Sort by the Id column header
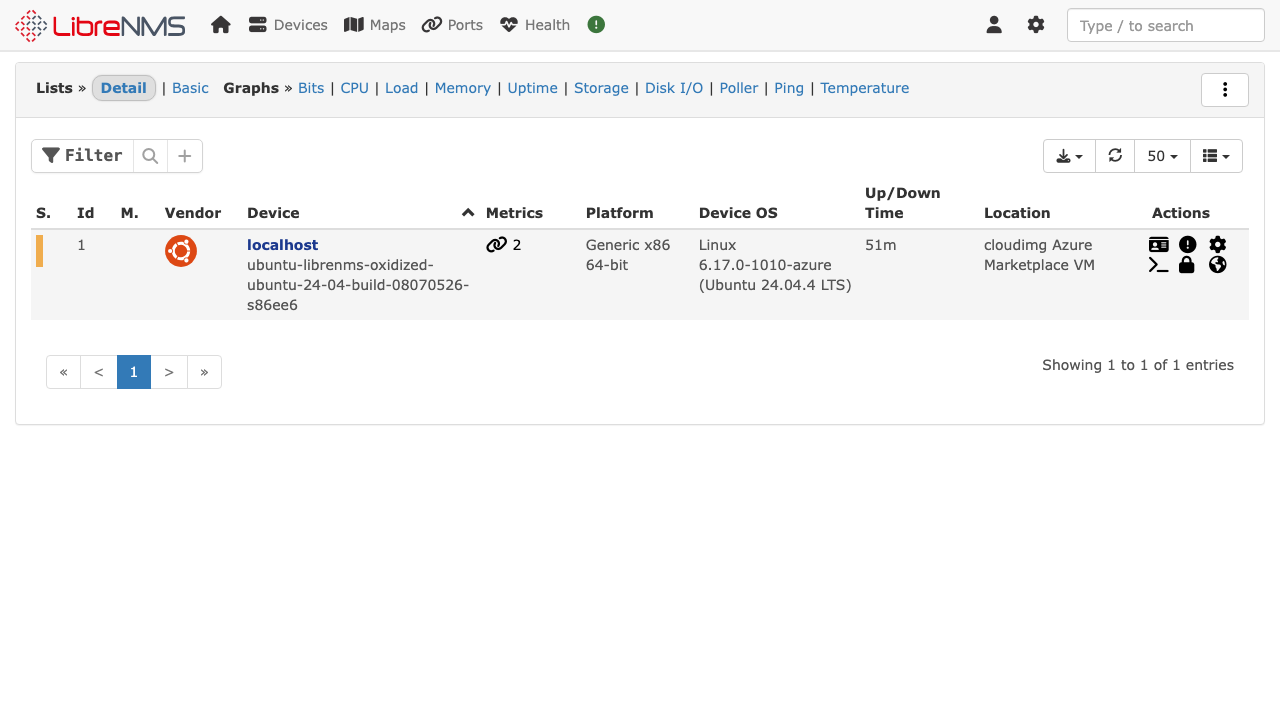 tap(86, 213)
